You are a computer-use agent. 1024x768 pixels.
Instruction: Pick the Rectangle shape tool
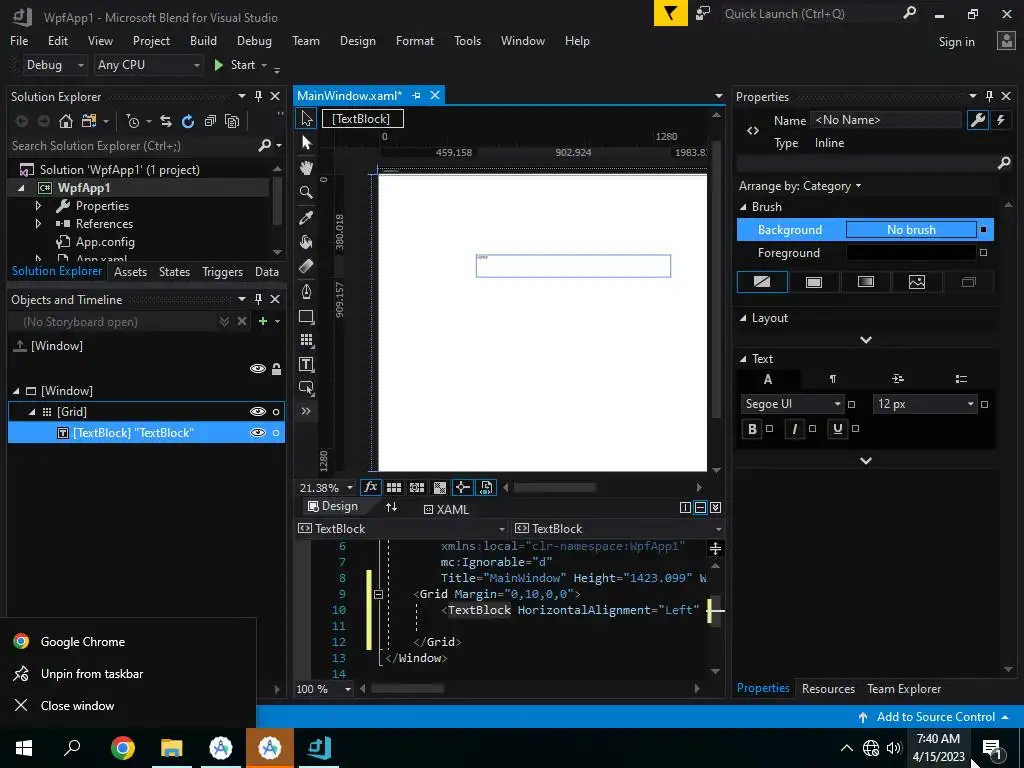pos(306,317)
